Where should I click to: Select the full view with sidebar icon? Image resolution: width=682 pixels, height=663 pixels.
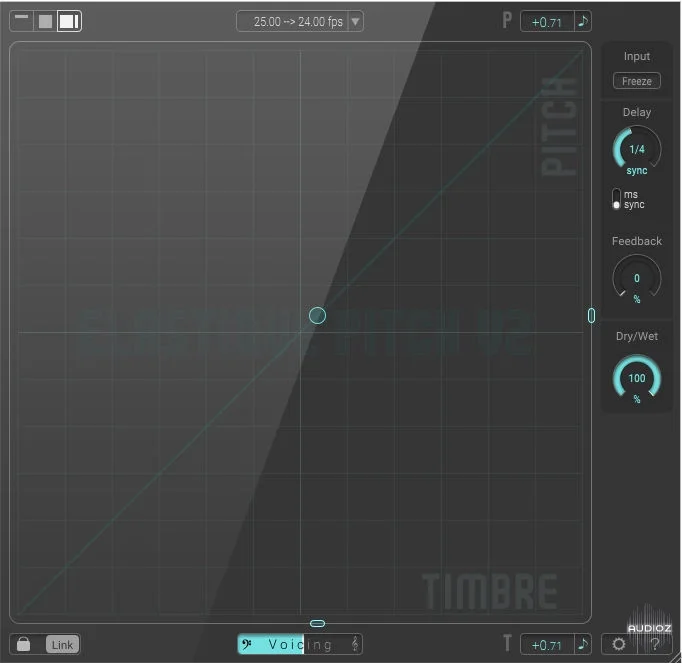69,21
